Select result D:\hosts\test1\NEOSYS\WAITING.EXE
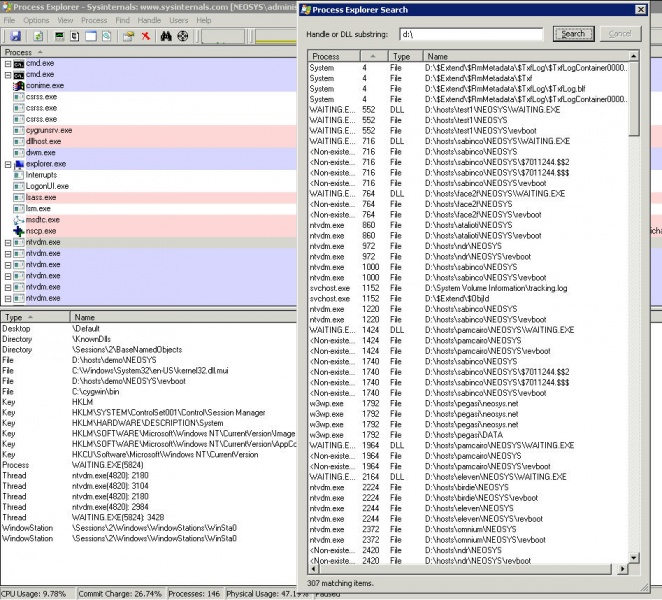The width and height of the screenshot is (662, 600). (493, 110)
